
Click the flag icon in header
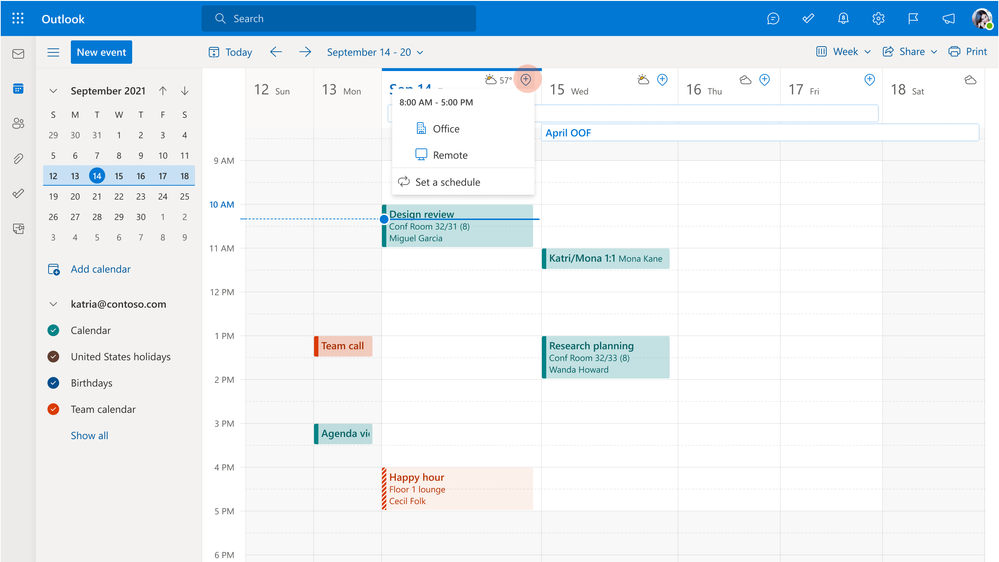pyautogui.click(x=913, y=18)
